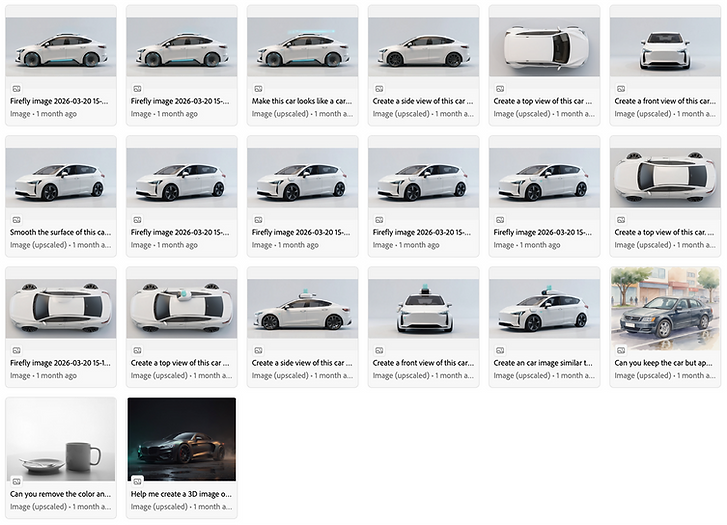Click 'Image (upscaled)' label under 'Create an car image similar'

pyautogui.click(x=522, y=376)
